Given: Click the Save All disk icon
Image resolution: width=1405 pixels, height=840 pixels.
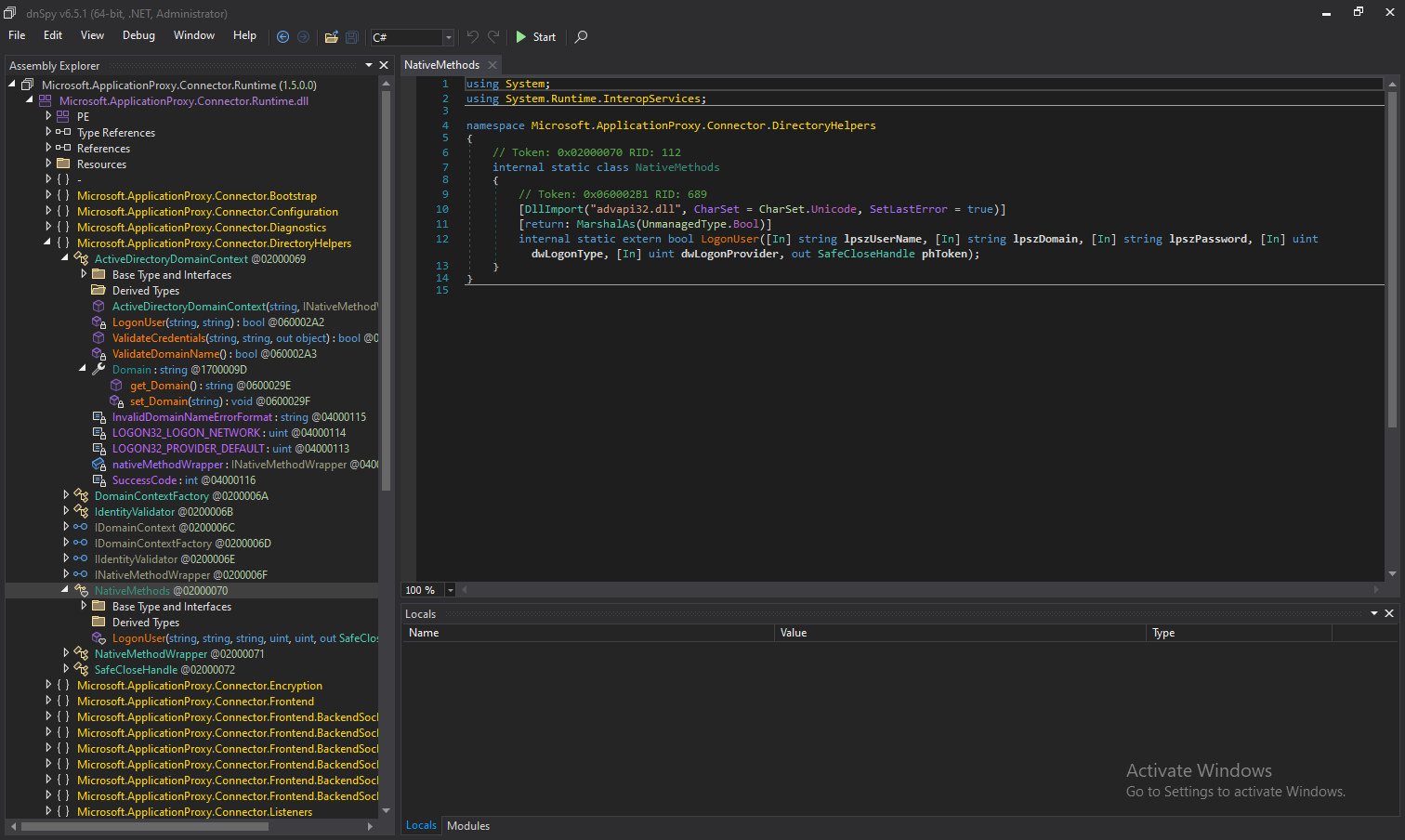Looking at the screenshot, I should (352, 37).
